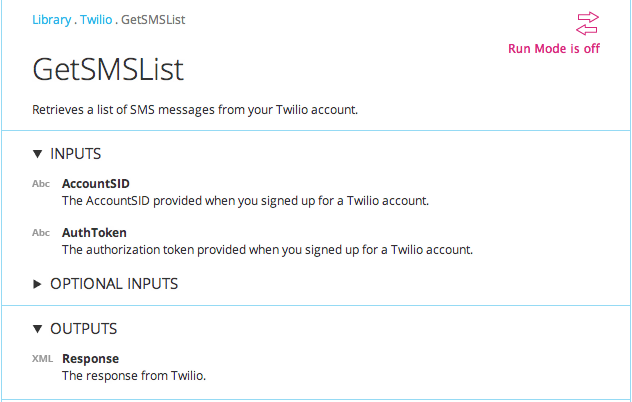Click the Run Mode arrows icon
This screenshot has height=402, width=632.
click(x=587, y=23)
